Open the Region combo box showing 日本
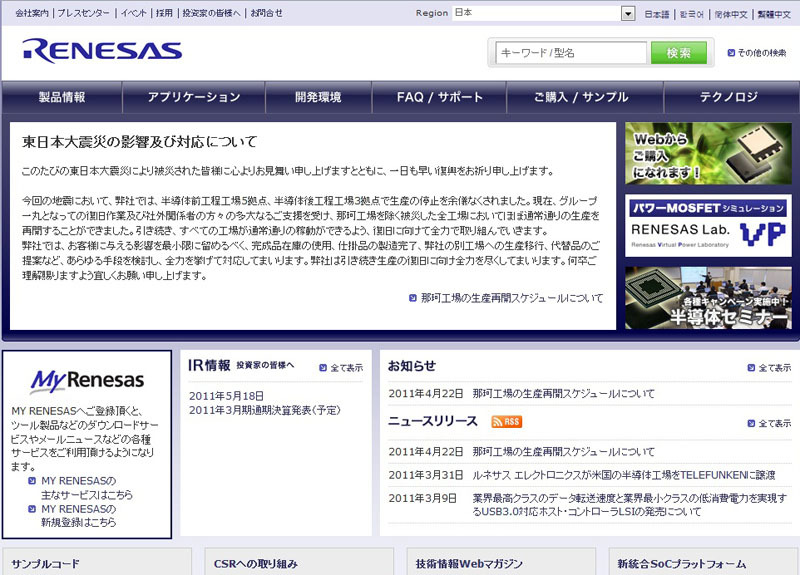Viewport: 800px width, 575px height. point(543,13)
